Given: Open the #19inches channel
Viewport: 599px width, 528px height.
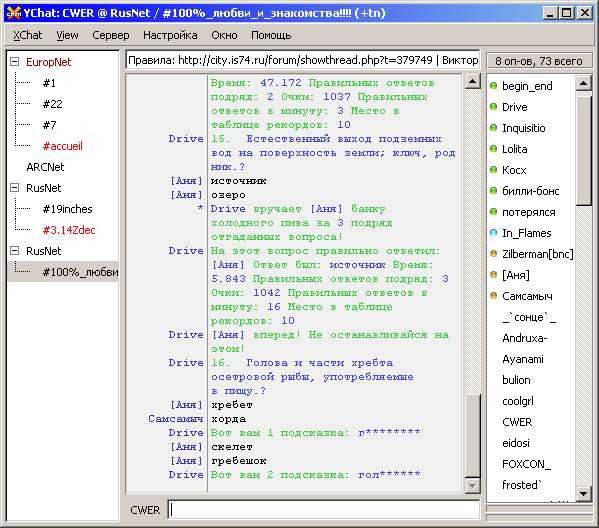Looking at the screenshot, I should click(x=68, y=209).
